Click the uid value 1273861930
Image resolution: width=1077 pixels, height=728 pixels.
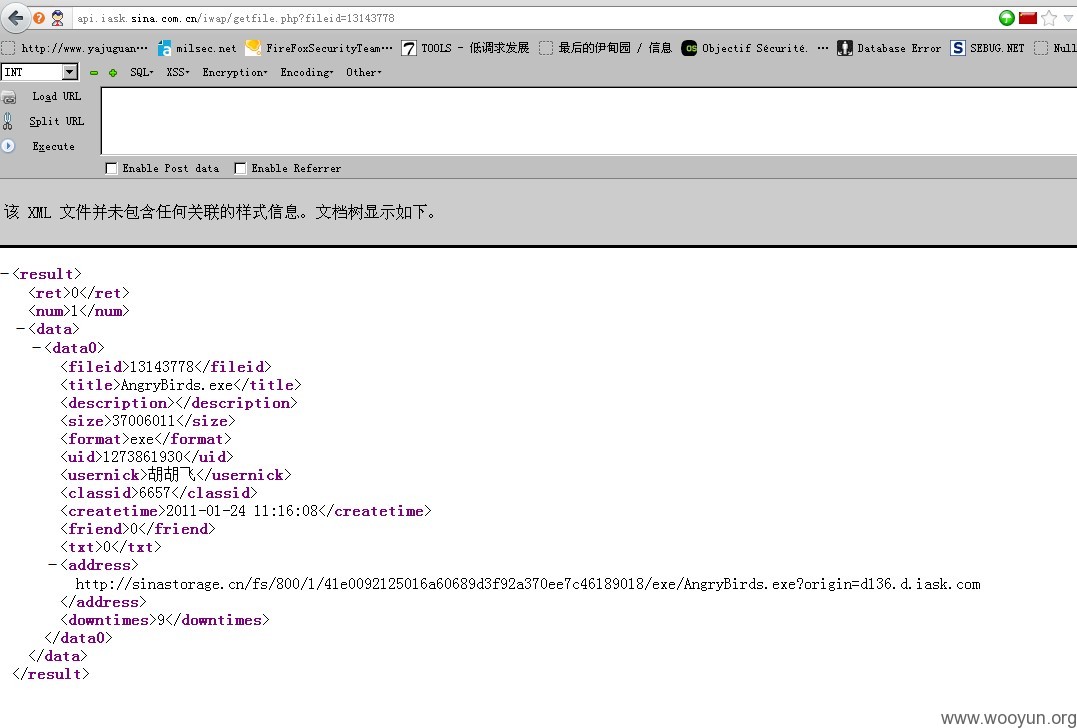click(x=143, y=456)
